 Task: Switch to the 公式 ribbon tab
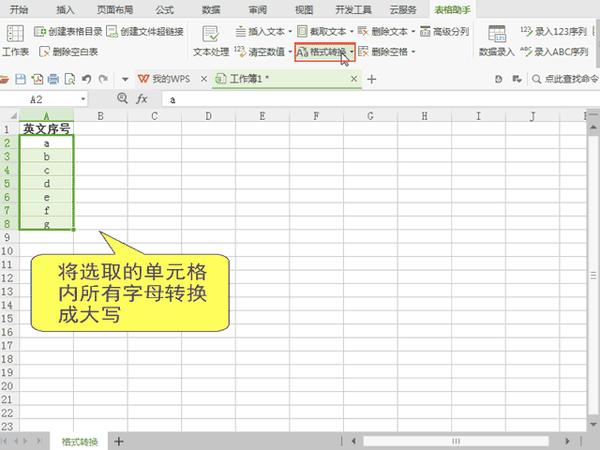(x=165, y=9)
